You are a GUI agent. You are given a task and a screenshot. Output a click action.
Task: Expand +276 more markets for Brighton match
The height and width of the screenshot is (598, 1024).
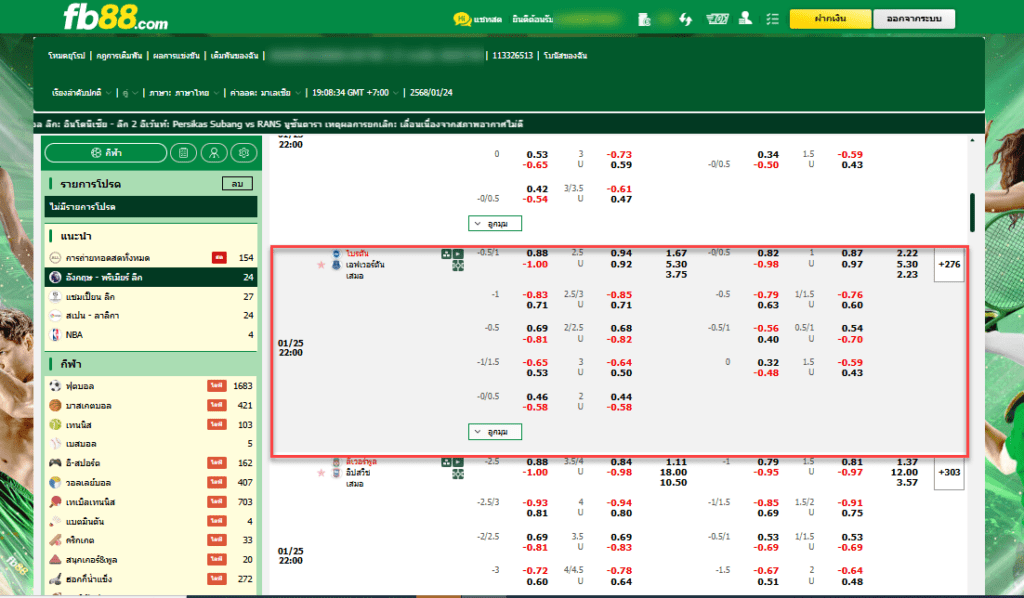coord(949,264)
